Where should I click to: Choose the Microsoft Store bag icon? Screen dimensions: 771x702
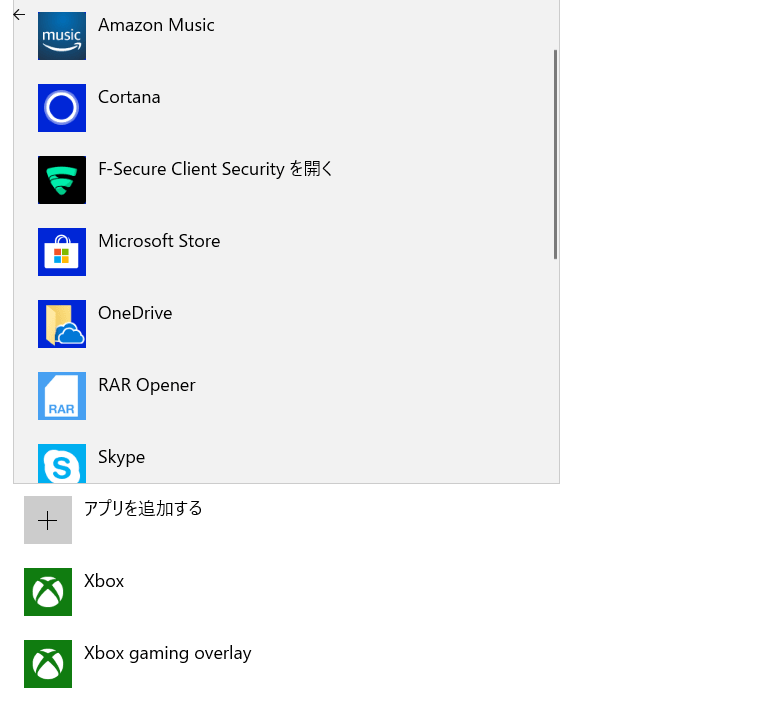click(62, 252)
